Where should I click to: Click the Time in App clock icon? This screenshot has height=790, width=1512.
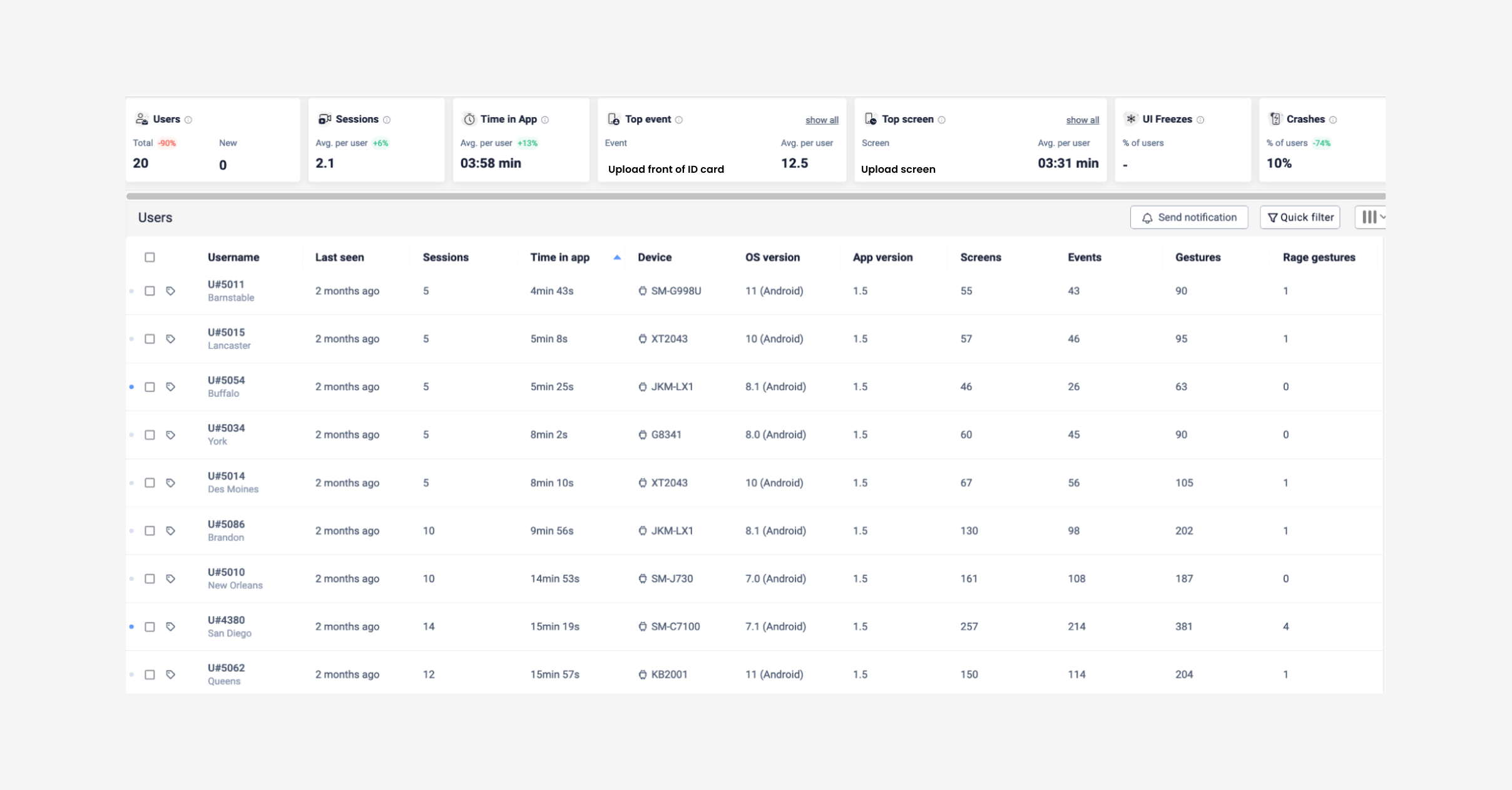coord(469,119)
